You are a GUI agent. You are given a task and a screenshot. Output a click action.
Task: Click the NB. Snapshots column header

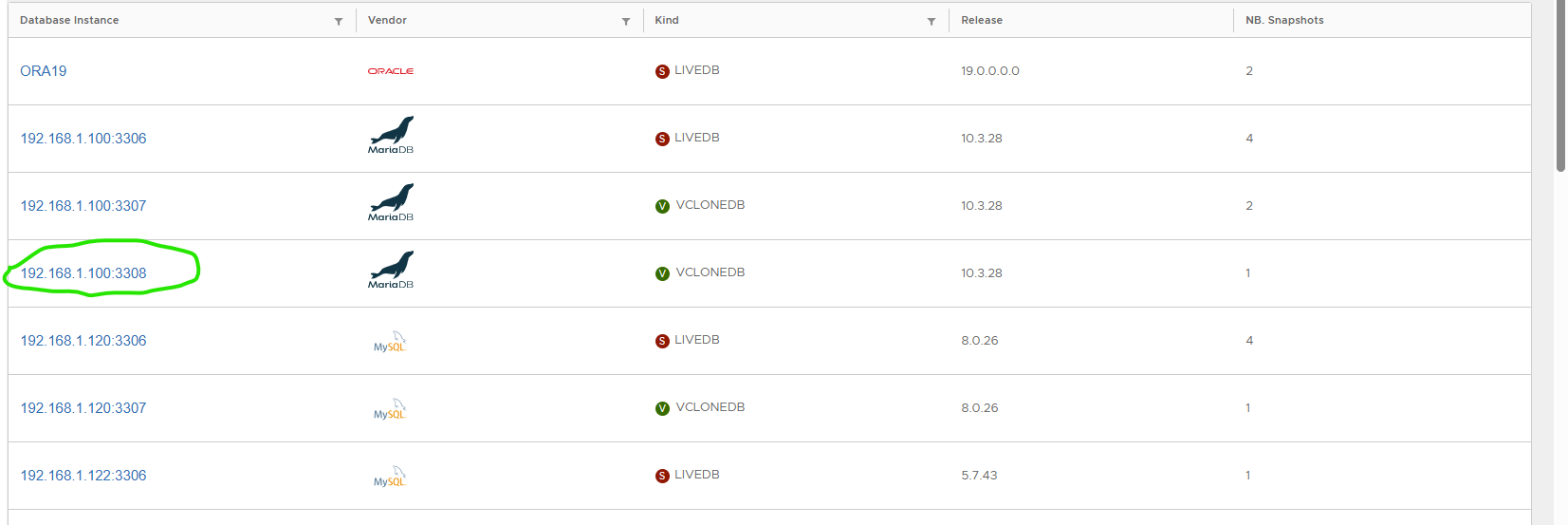[x=1284, y=20]
